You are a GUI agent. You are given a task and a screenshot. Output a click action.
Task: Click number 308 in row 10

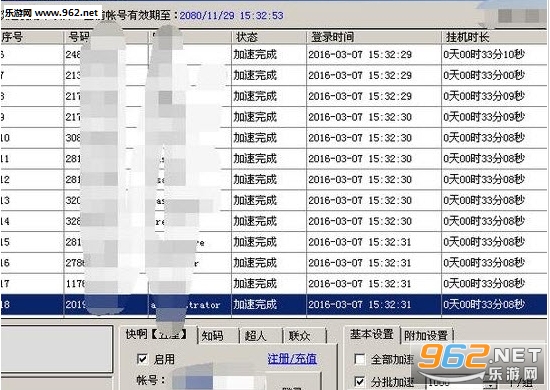click(x=73, y=137)
